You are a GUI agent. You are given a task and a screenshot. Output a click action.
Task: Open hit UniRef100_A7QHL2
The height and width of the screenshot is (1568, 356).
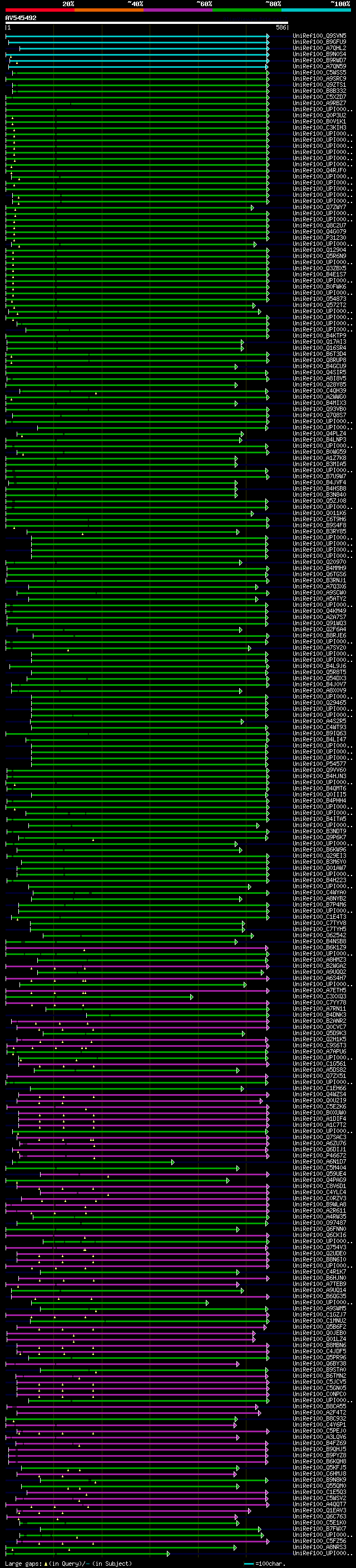(319, 48)
